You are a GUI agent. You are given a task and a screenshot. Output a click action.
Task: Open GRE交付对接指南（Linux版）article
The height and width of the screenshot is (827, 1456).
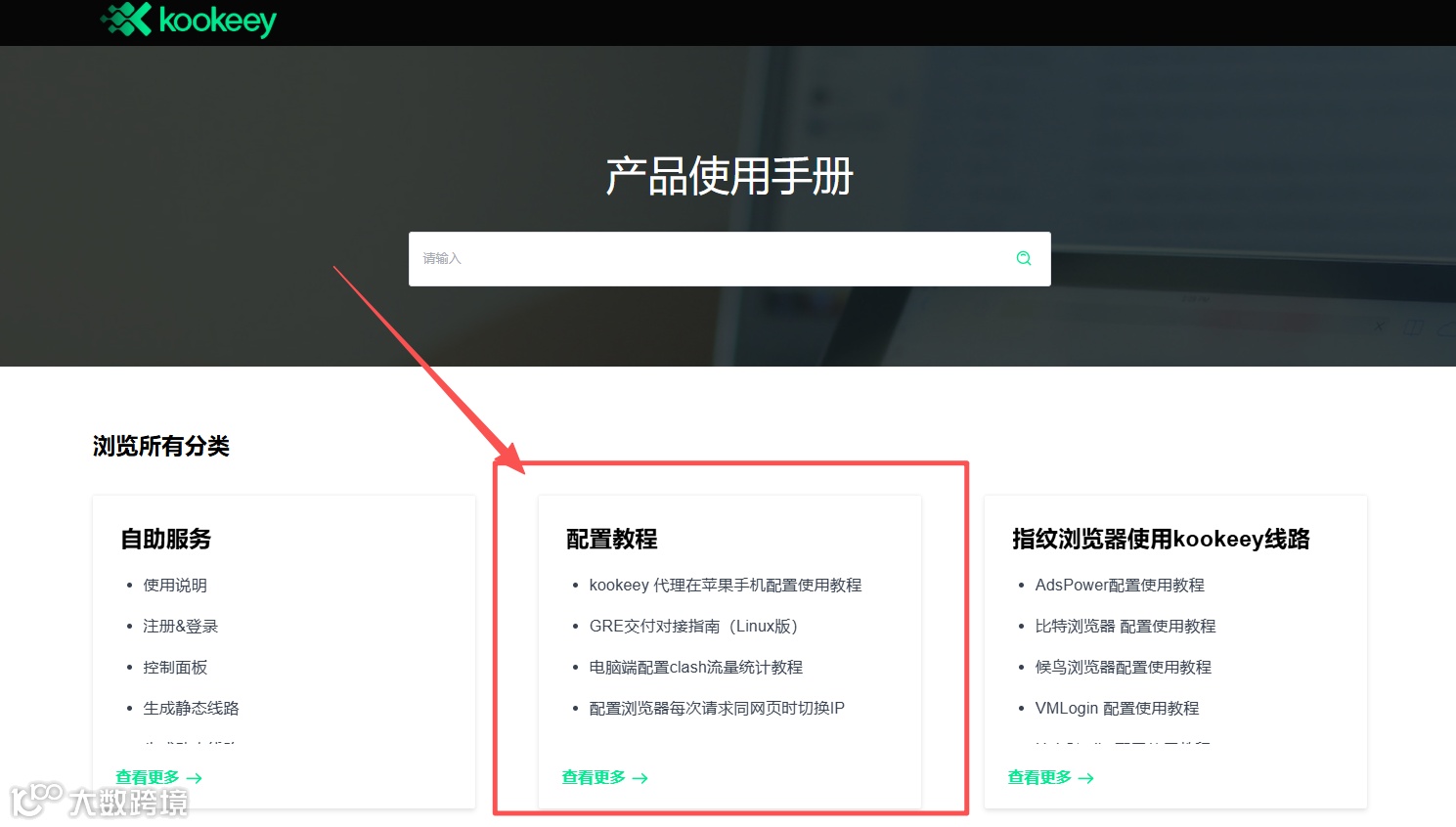694,626
